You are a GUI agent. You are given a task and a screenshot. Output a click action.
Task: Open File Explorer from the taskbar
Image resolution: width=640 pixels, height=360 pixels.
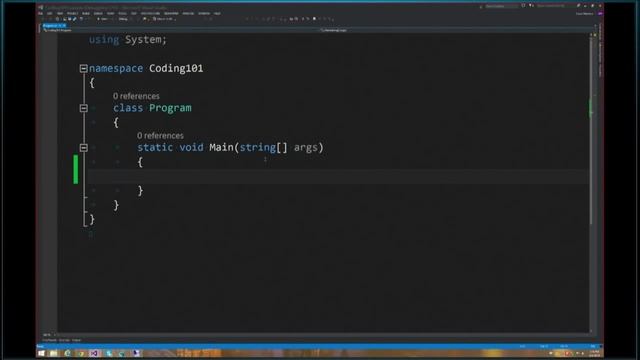pos(53,353)
